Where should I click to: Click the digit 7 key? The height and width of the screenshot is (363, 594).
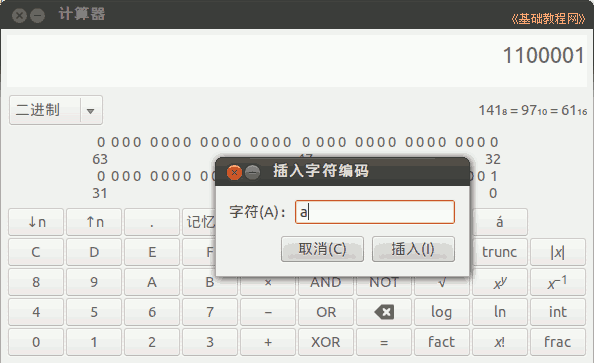coord(209,312)
